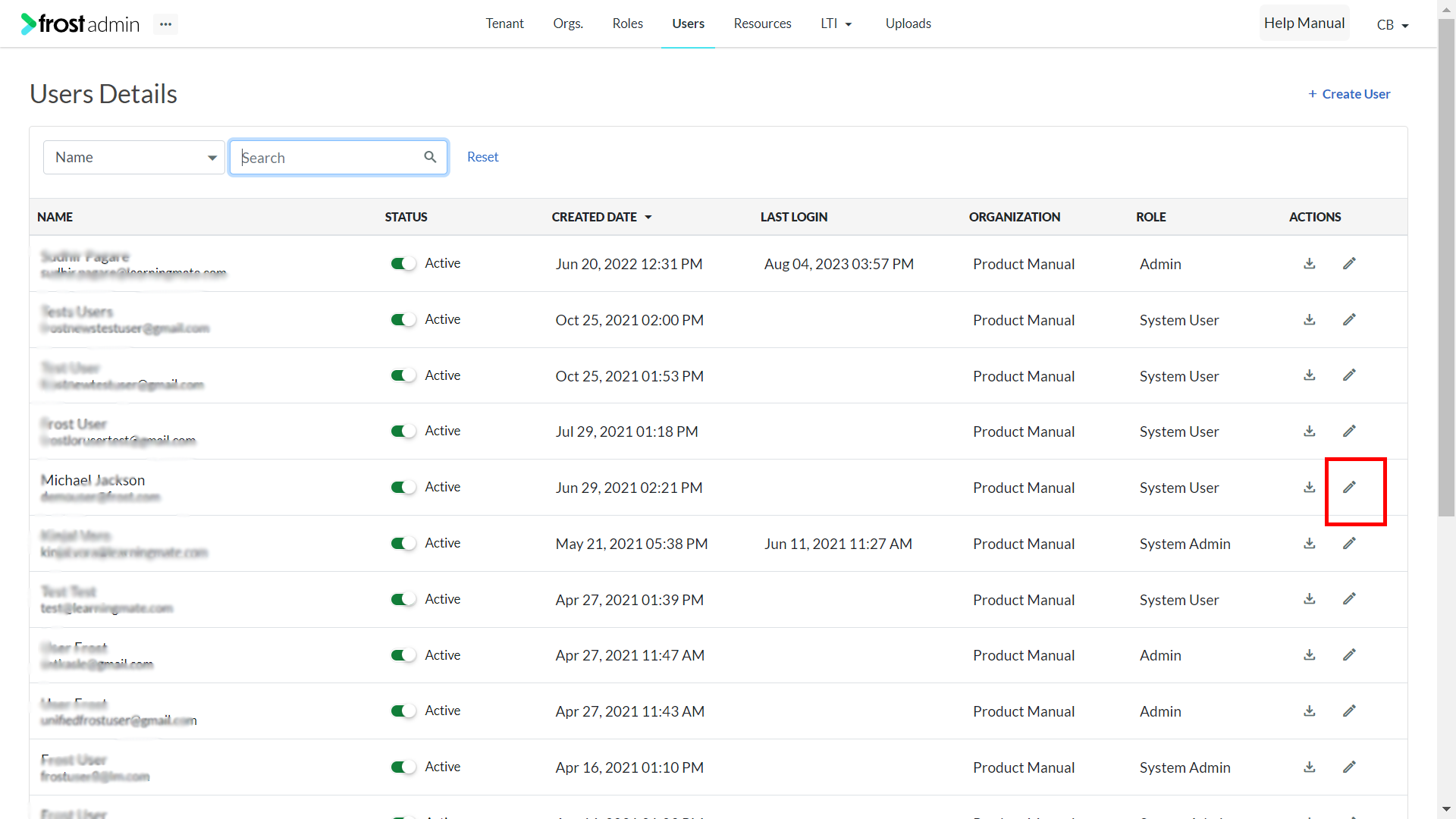The width and height of the screenshot is (1456, 819).
Task: Toggle Active status for Apr 16, 2021 user
Action: [x=403, y=767]
